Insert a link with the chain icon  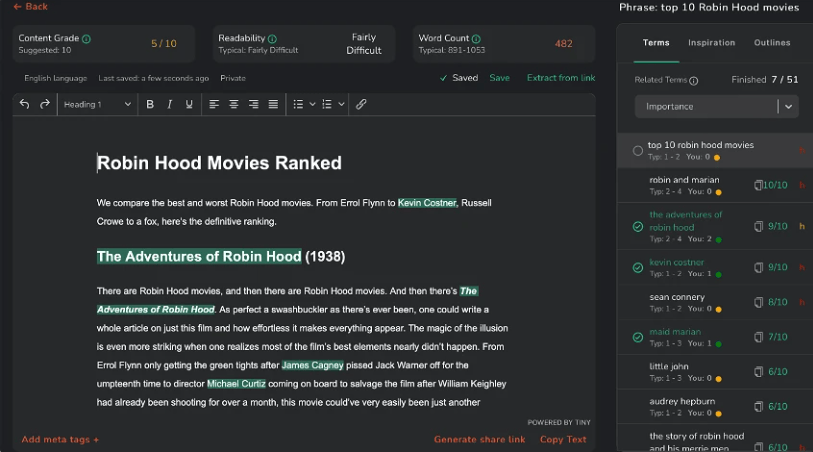pos(361,104)
